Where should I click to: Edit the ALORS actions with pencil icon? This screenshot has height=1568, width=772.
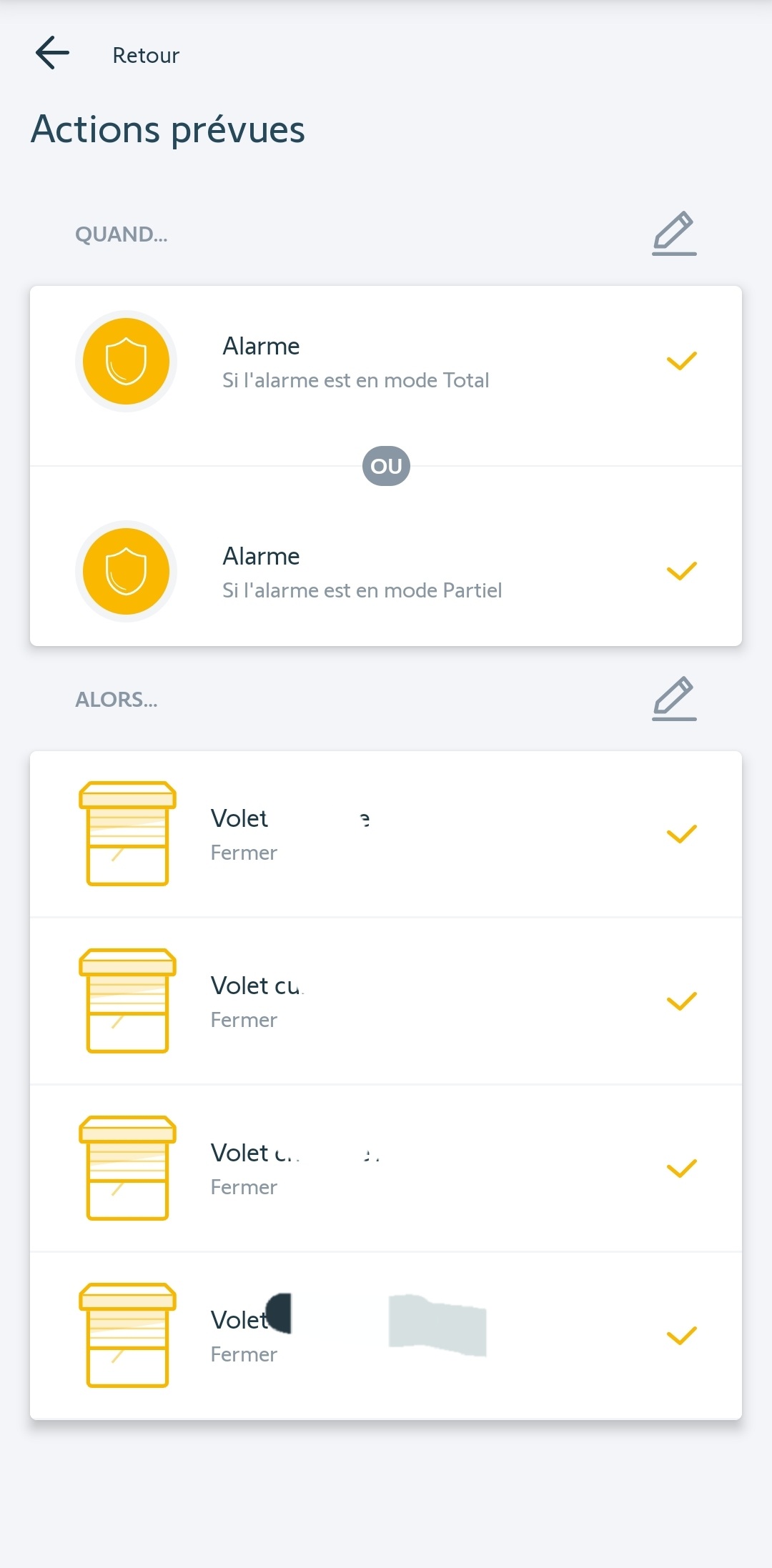pos(674,698)
